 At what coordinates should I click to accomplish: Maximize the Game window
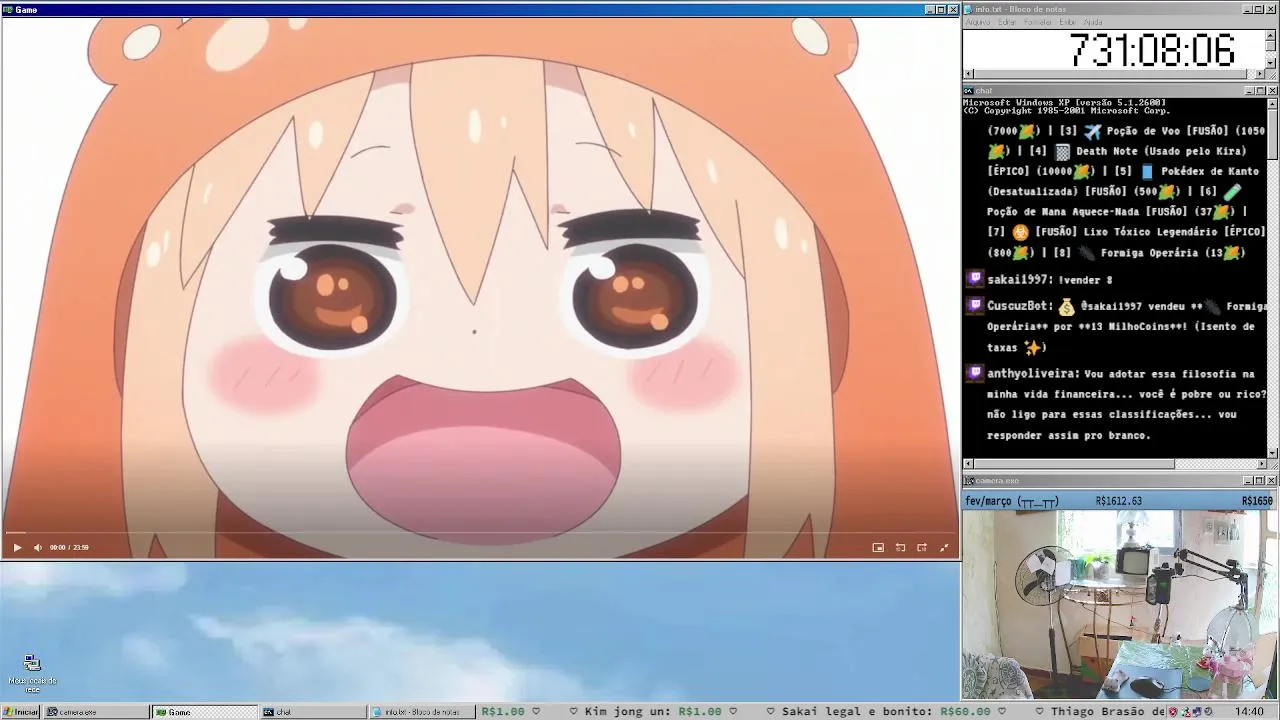click(x=941, y=9)
